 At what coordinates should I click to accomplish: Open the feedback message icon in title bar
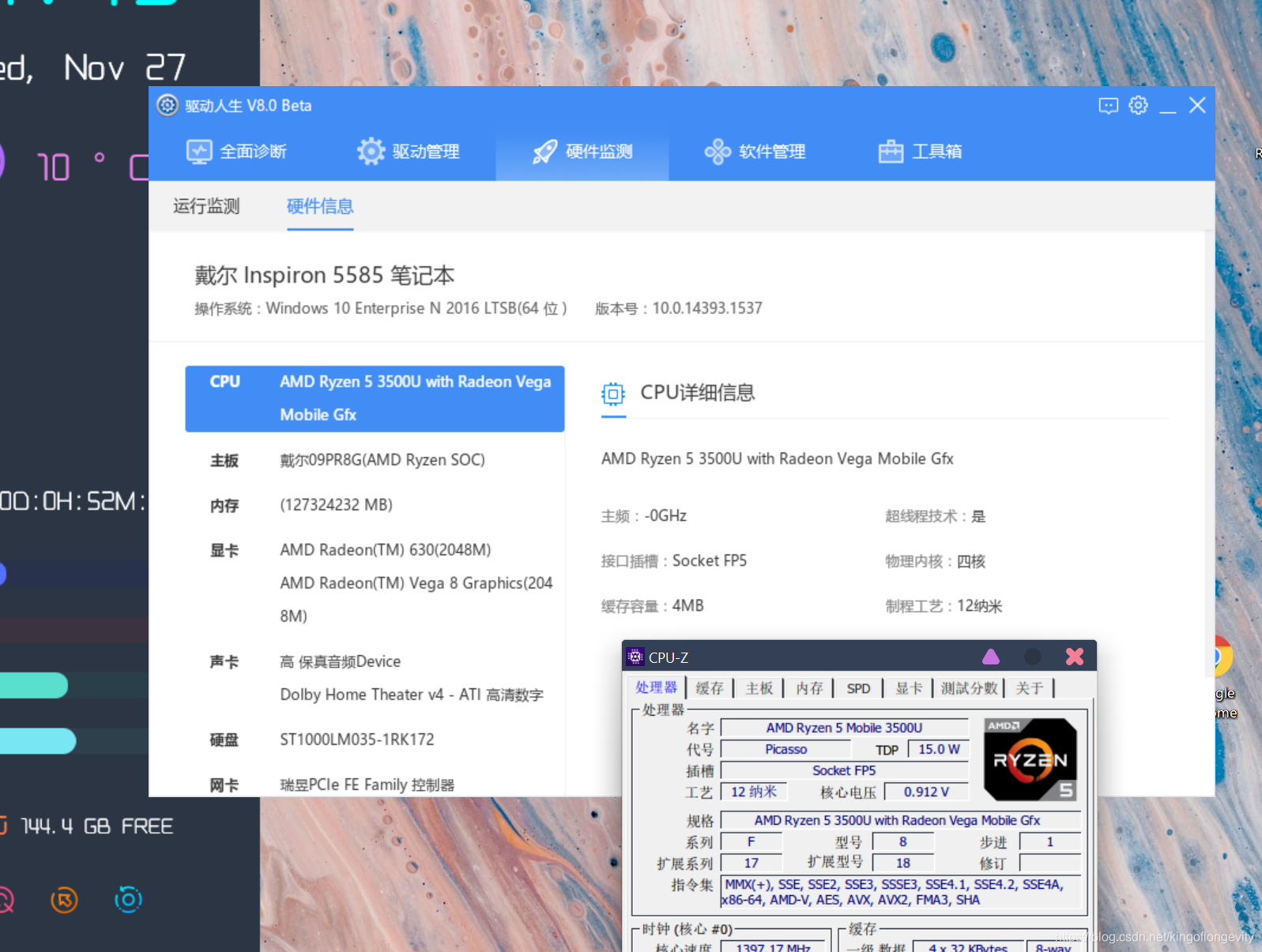pos(1109,105)
